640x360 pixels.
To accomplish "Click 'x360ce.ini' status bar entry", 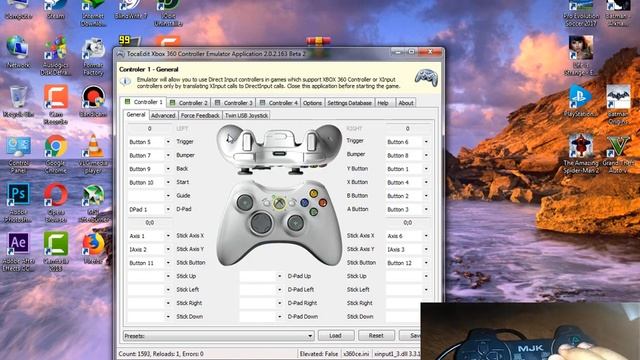I will [x=356, y=354].
